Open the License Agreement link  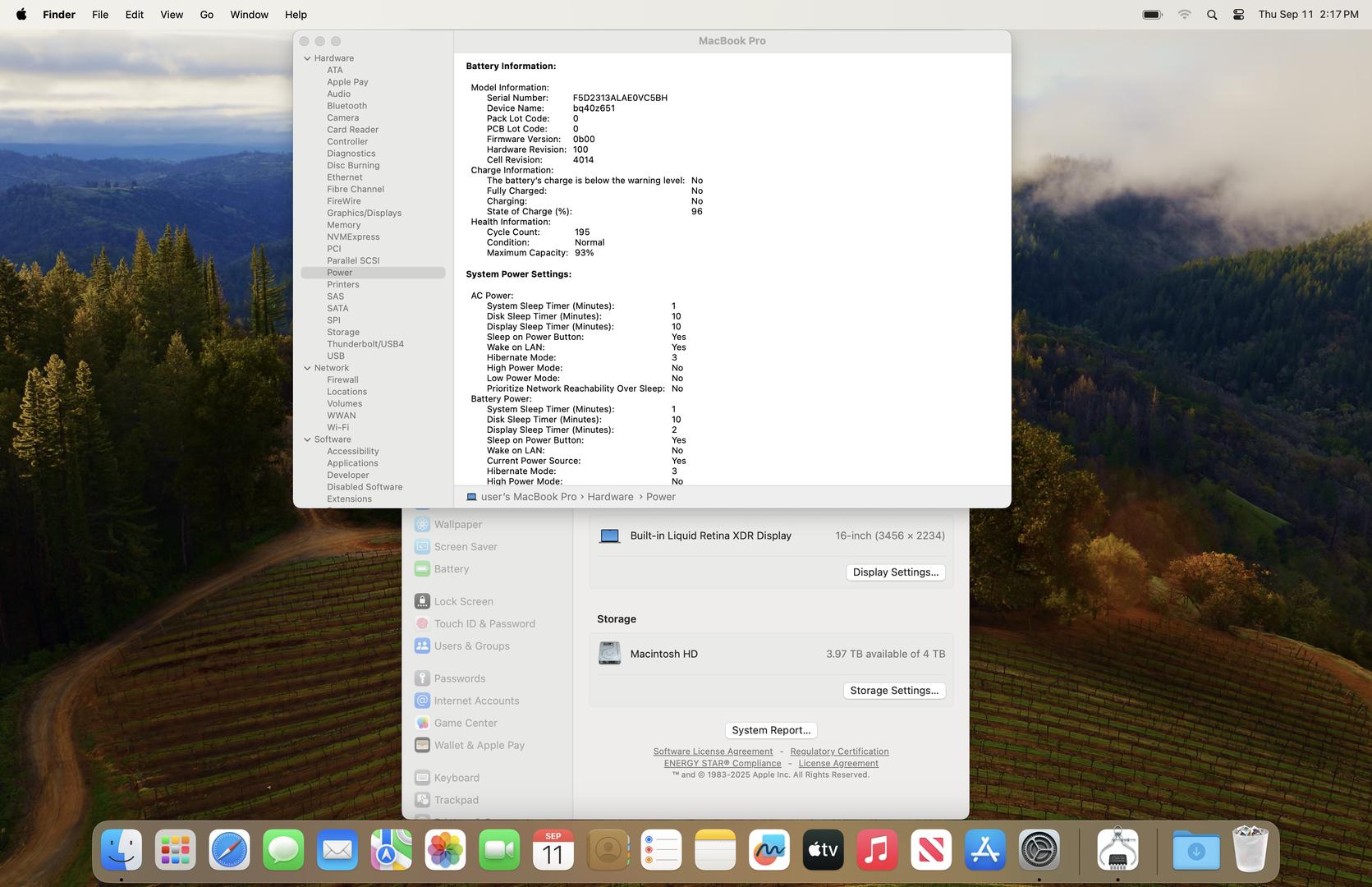coord(838,763)
